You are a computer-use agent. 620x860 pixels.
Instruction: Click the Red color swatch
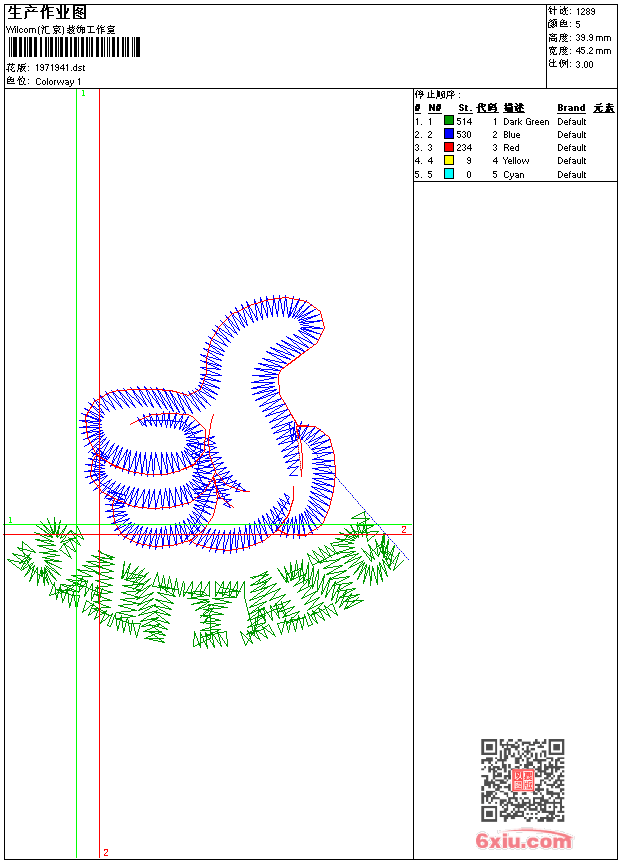tap(449, 147)
